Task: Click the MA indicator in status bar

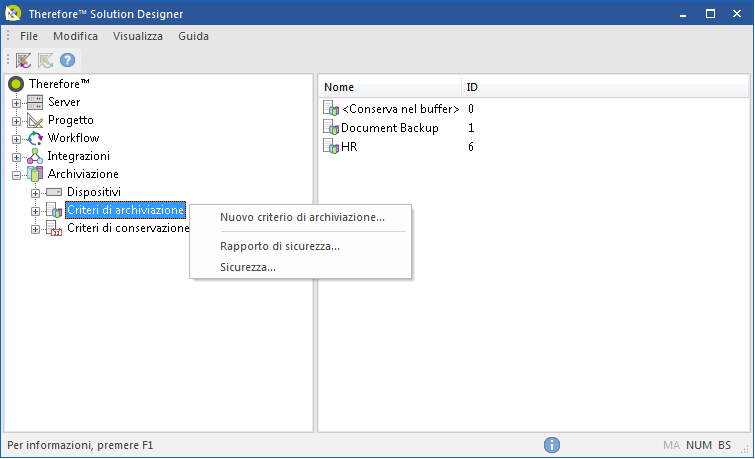Action: (671, 445)
